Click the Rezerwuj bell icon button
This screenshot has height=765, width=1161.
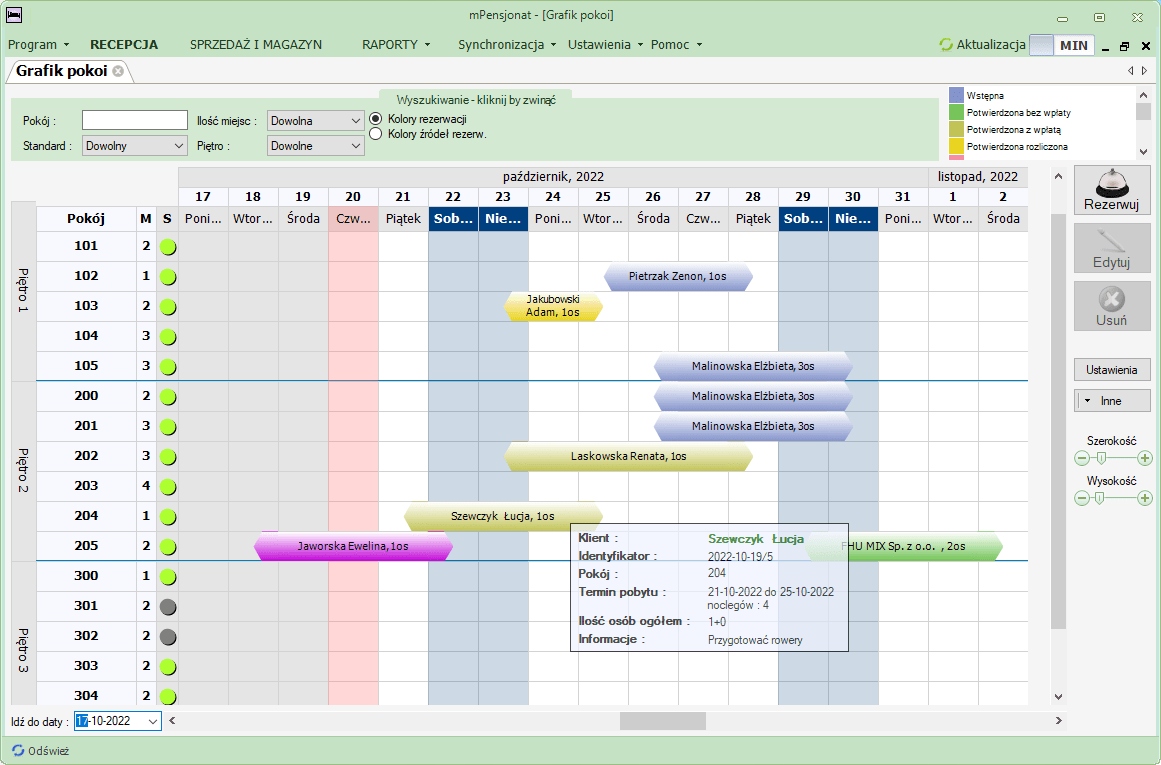1112,190
